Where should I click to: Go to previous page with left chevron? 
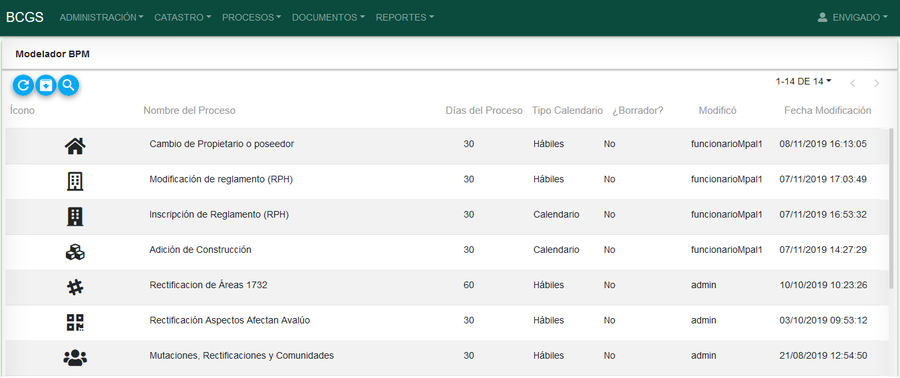[853, 84]
